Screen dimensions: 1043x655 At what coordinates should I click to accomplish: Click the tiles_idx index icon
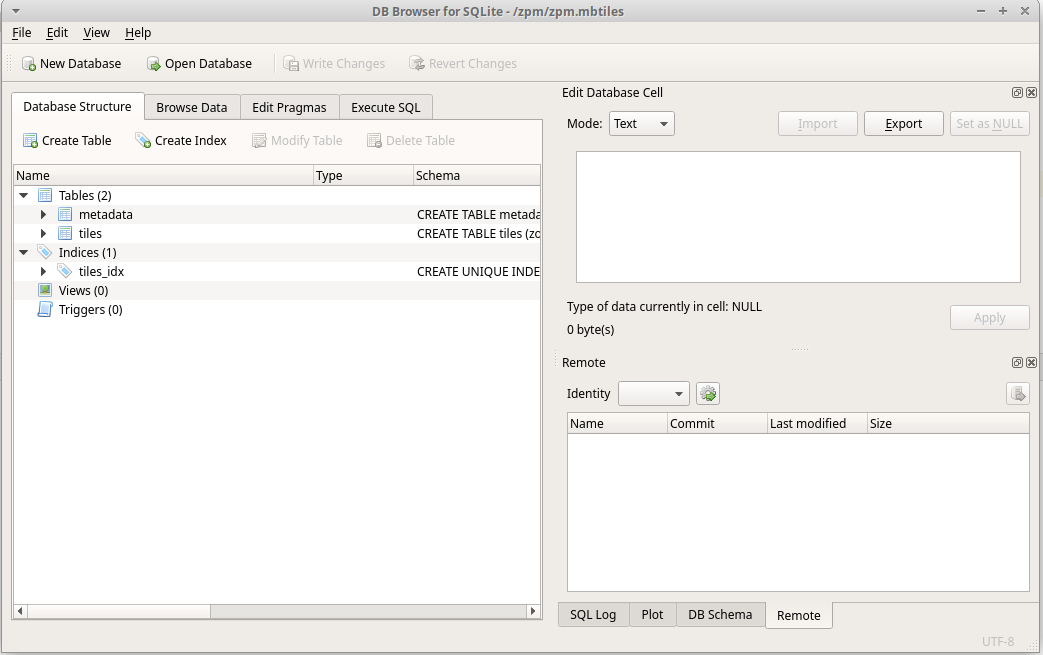pos(65,271)
